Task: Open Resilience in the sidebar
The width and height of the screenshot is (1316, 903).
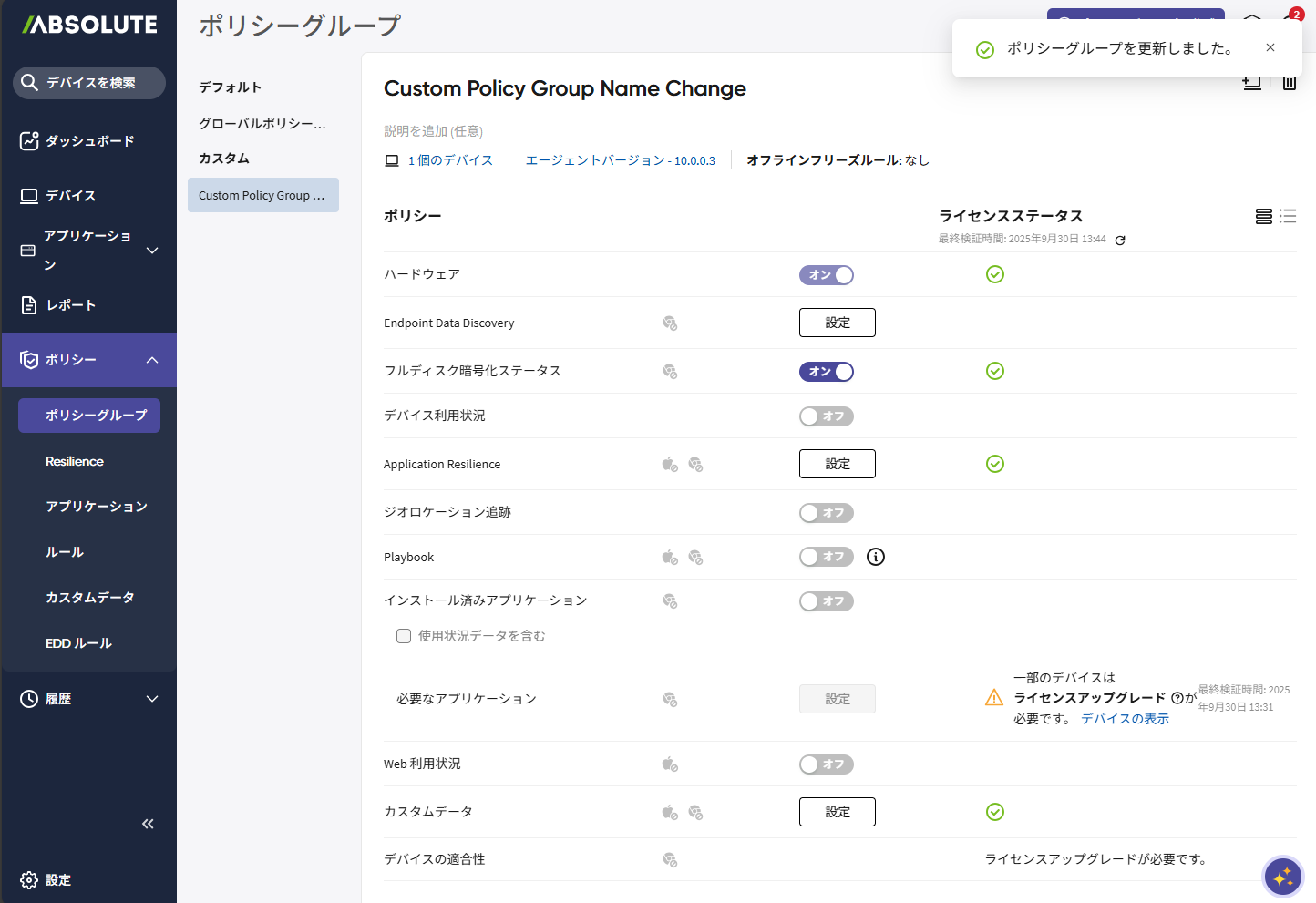Action: 75,461
